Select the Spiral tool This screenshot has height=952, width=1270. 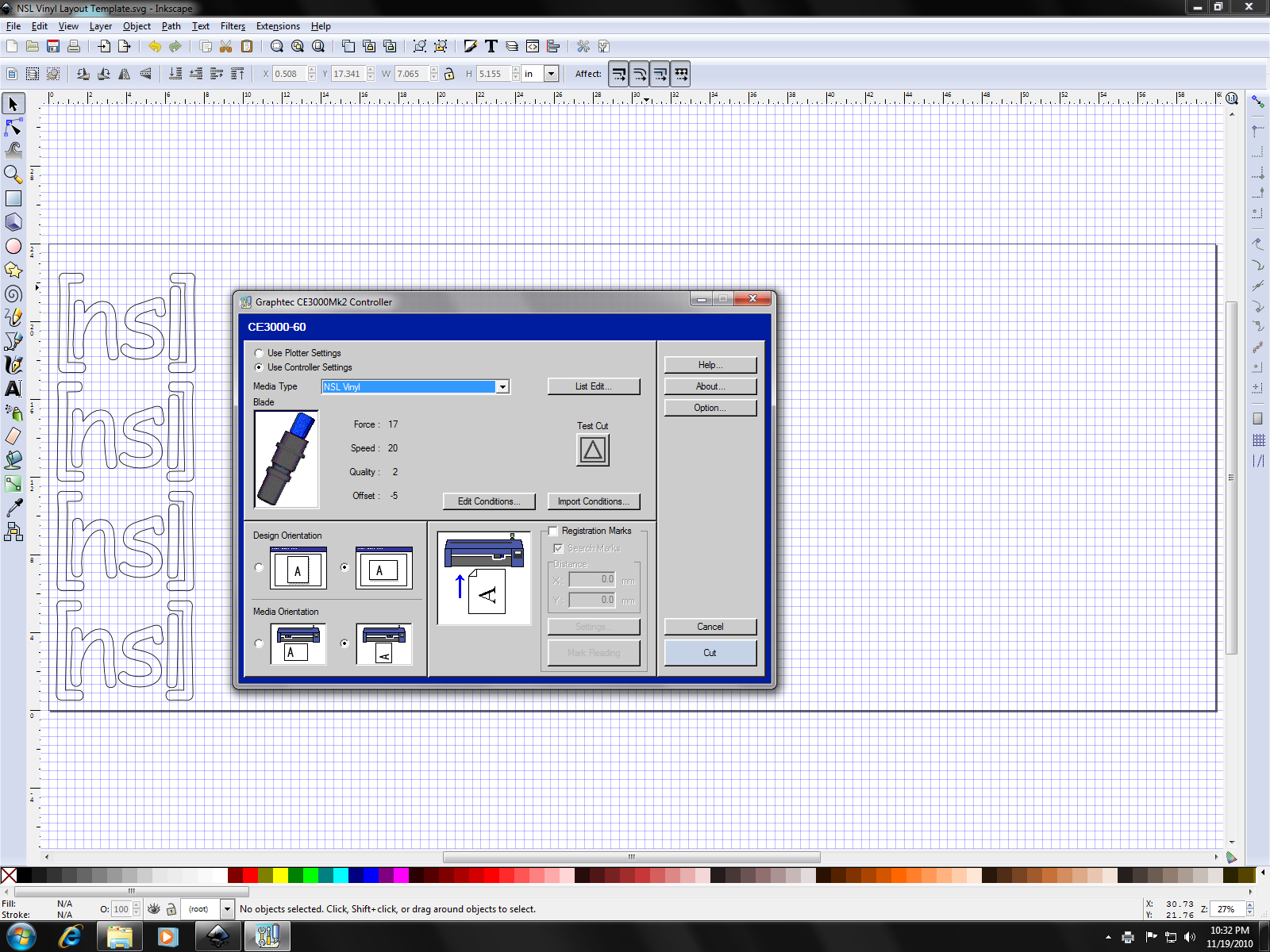click(13, 294)
